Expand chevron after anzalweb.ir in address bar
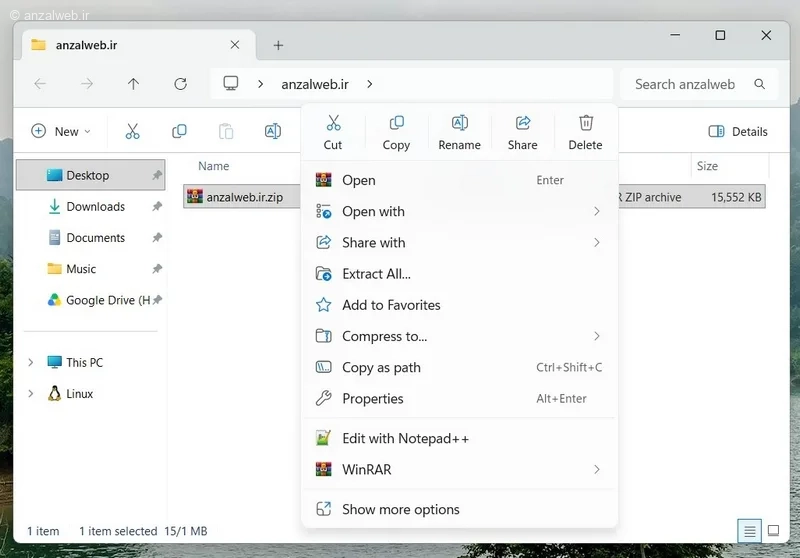Screen dimensions: 800x558 click(370, 84)
